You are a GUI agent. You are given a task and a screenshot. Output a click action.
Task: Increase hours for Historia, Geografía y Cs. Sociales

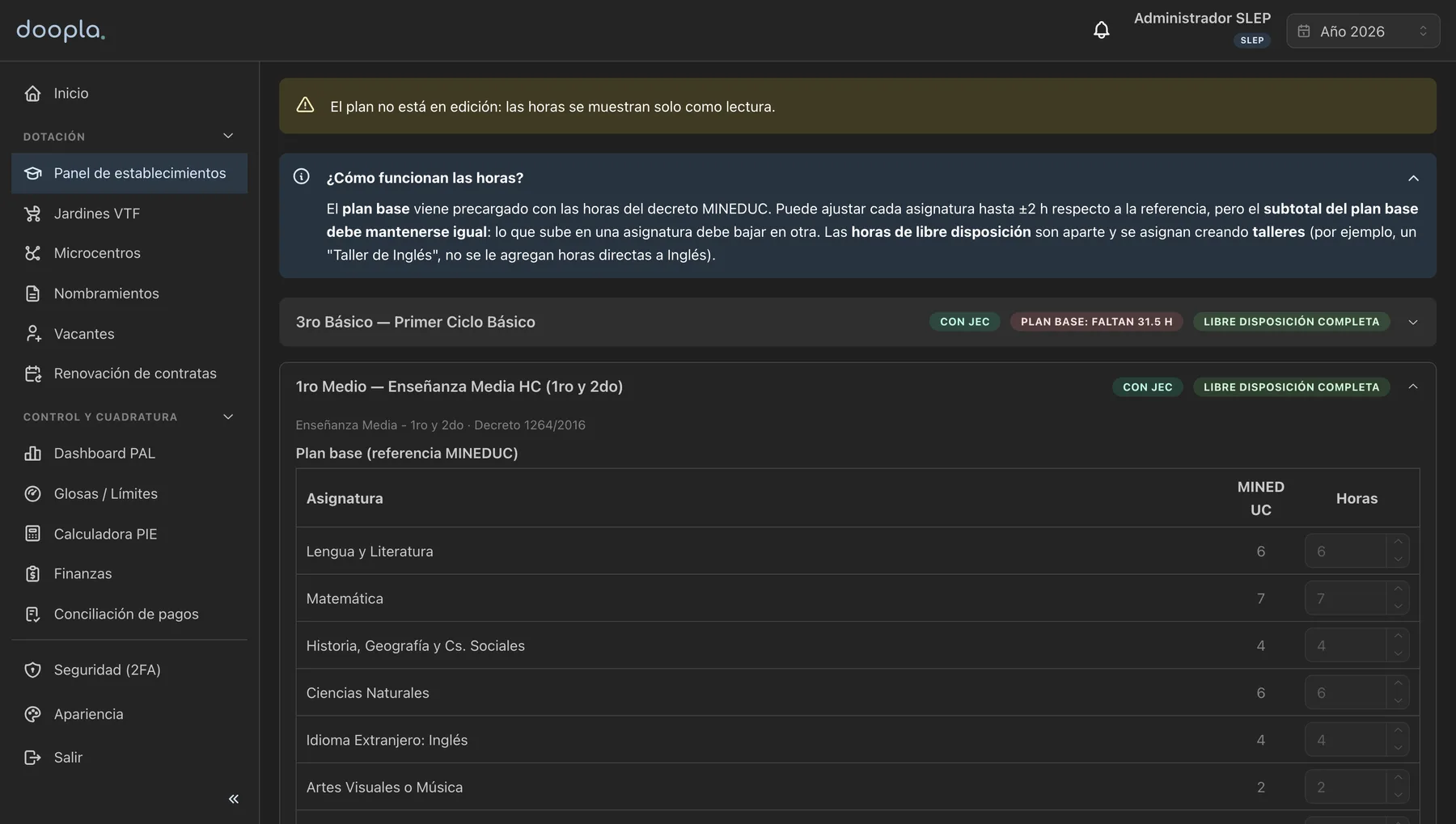point(1398,636)
